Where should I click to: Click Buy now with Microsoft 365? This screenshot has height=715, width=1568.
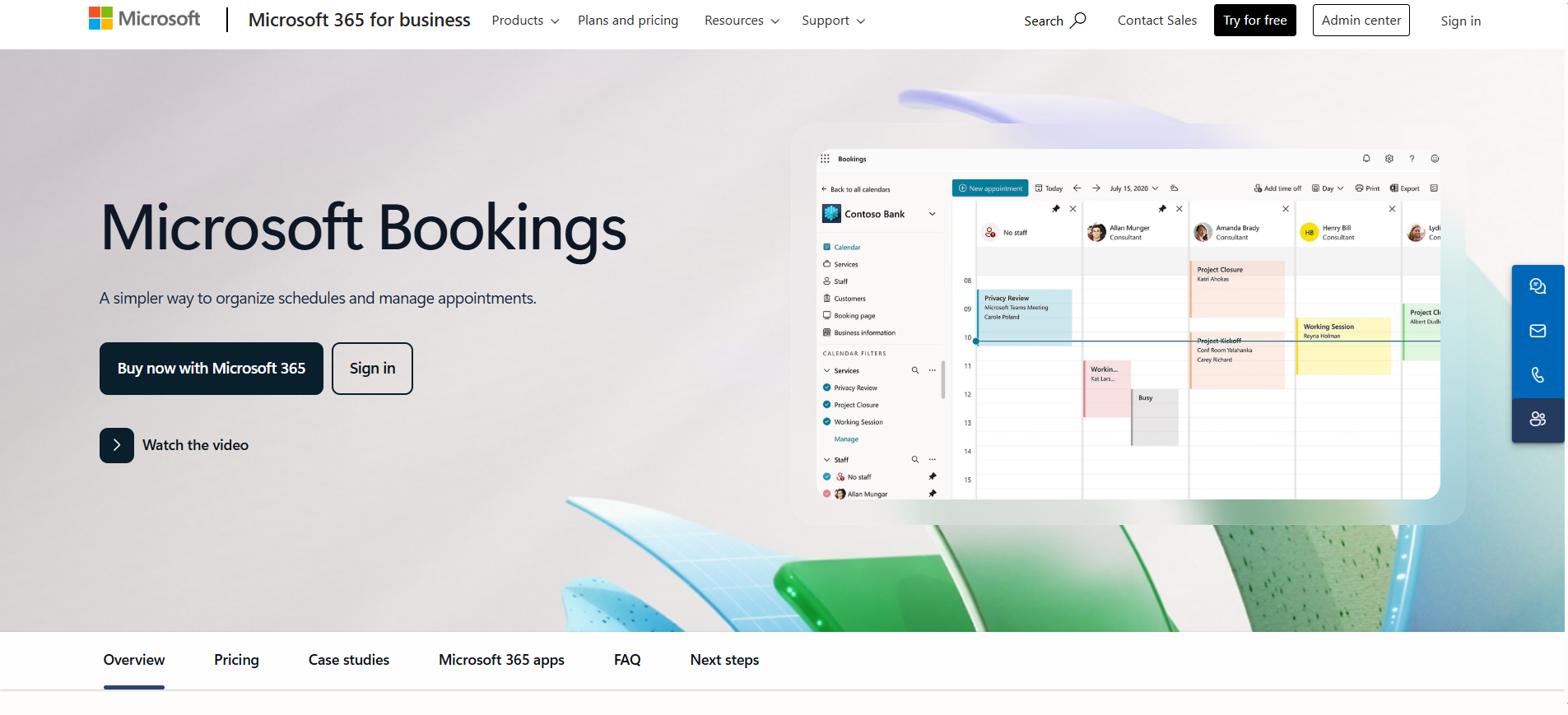pos(212,369)
